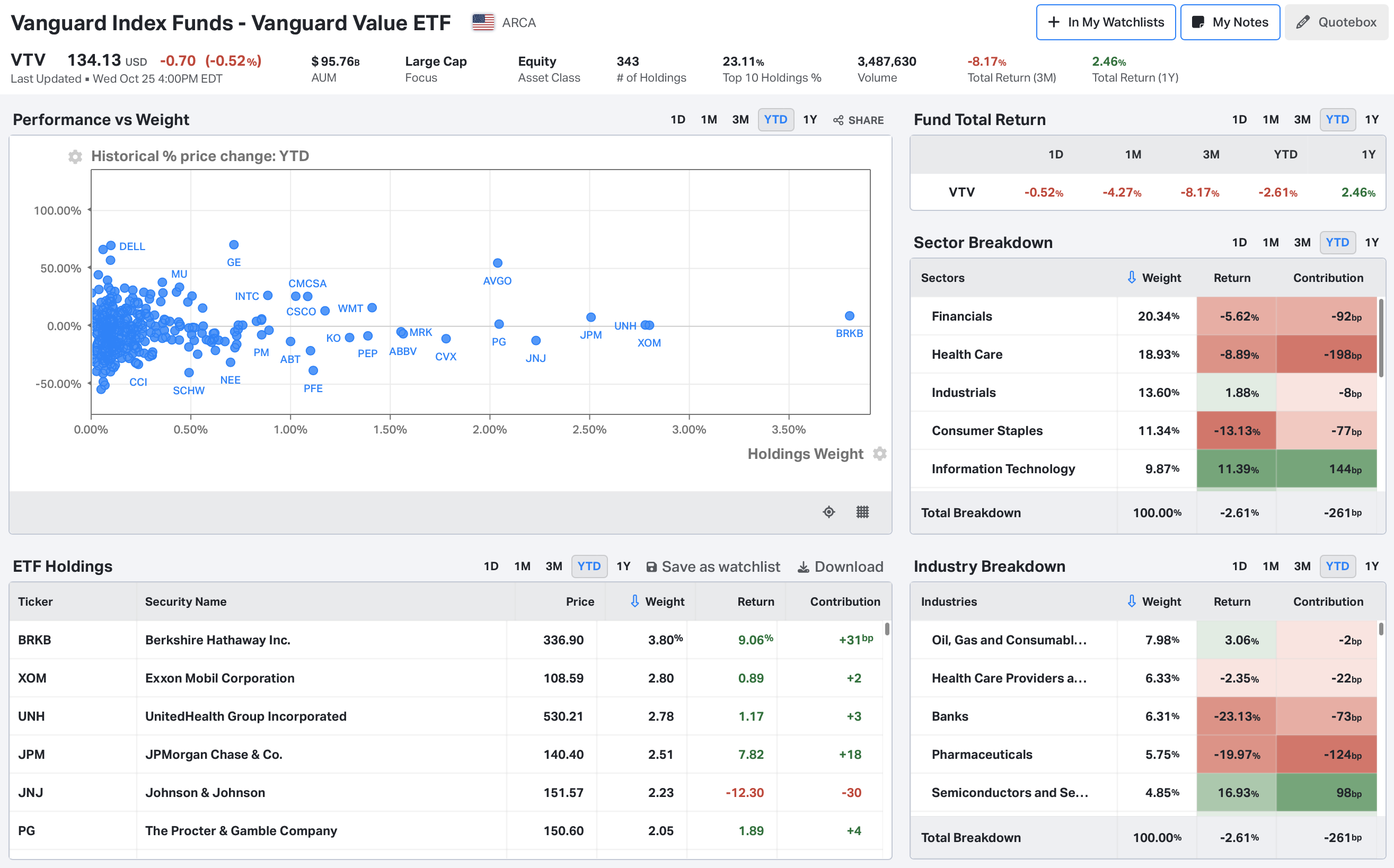
Task: Click the GE data point on the chart
Action: pyautogui.click(x=234, y=245)
